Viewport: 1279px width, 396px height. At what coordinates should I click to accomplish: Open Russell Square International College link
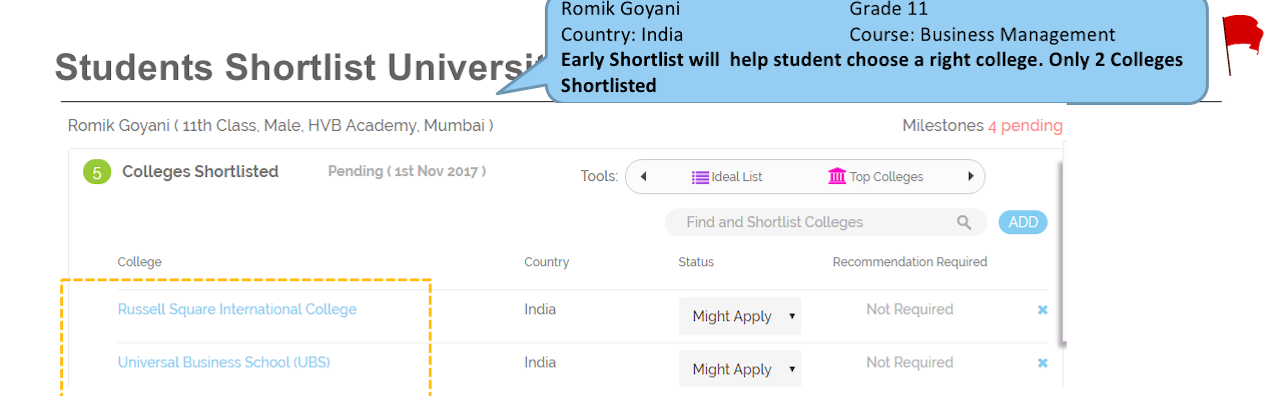click(x=237, y=309)
